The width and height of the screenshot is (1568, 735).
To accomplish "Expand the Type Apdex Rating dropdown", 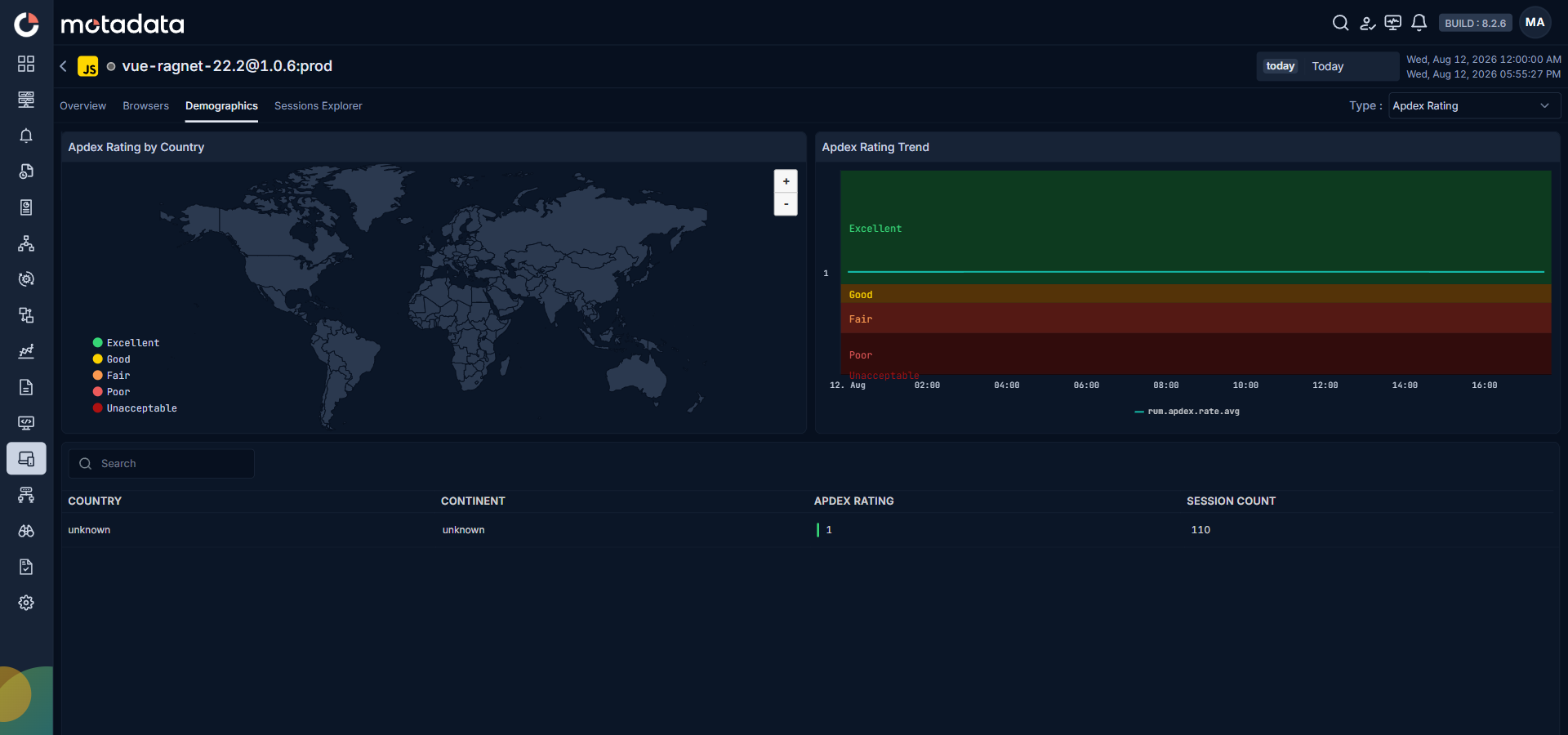I will pyautogui.click(x=1474, y=106).
